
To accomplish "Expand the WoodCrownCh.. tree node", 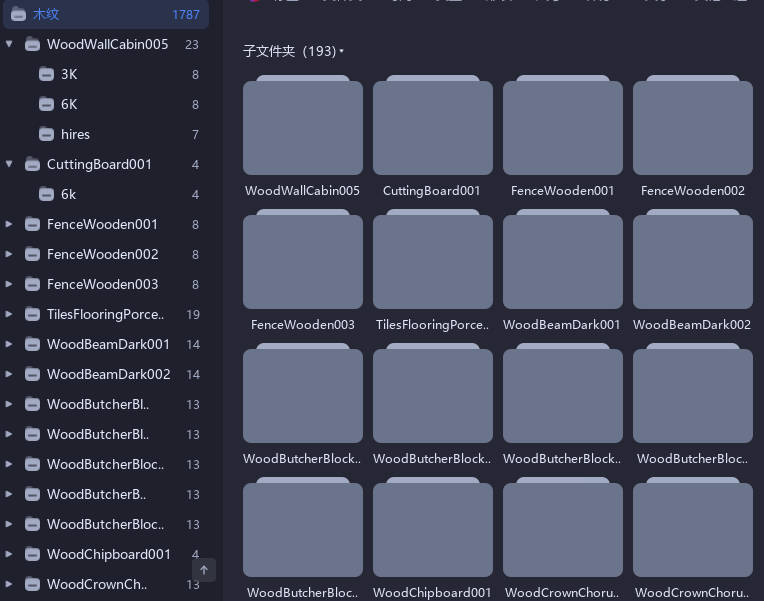I will tap(9, 584).
